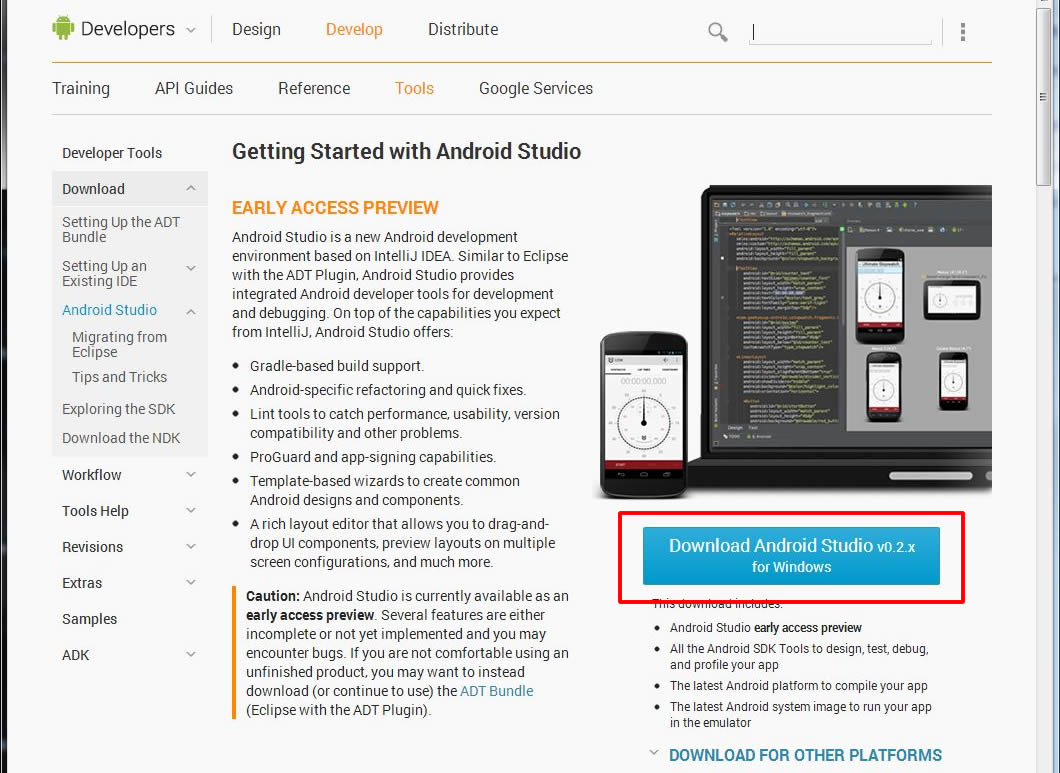Click the Android robot logo
1060x773 pixels.
point(63,28)
